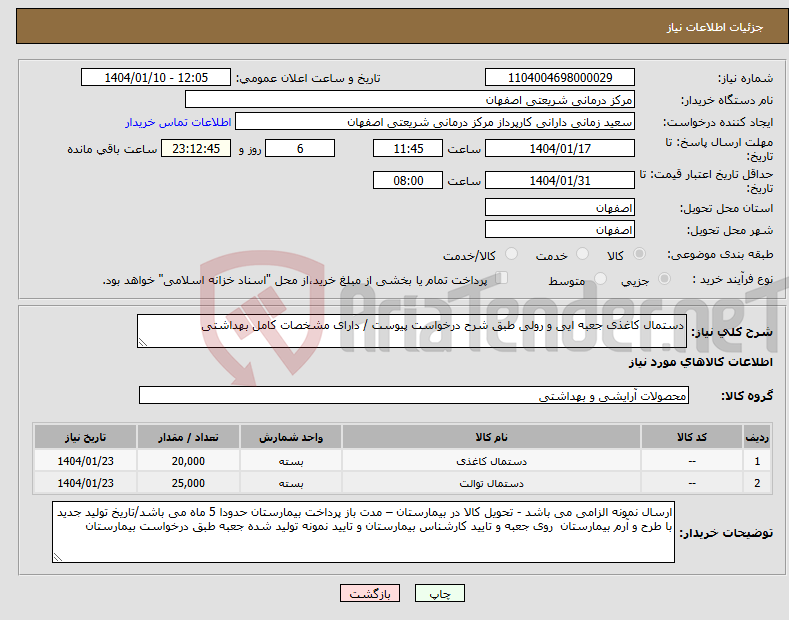Select the کالا/خدمت radio button
Screen dimensions: 789x620
pyautogui.click(x=511, y=254)
